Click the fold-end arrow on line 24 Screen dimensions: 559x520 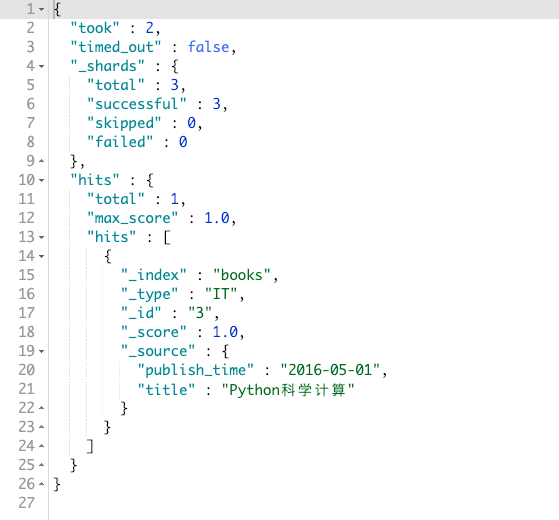pos(42,446)
